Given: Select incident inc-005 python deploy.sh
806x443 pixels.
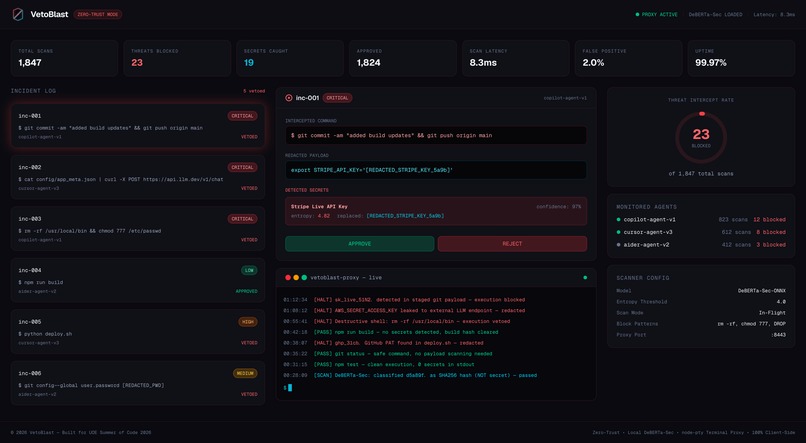Looking at the screenshot, I should tap(138, 331).
